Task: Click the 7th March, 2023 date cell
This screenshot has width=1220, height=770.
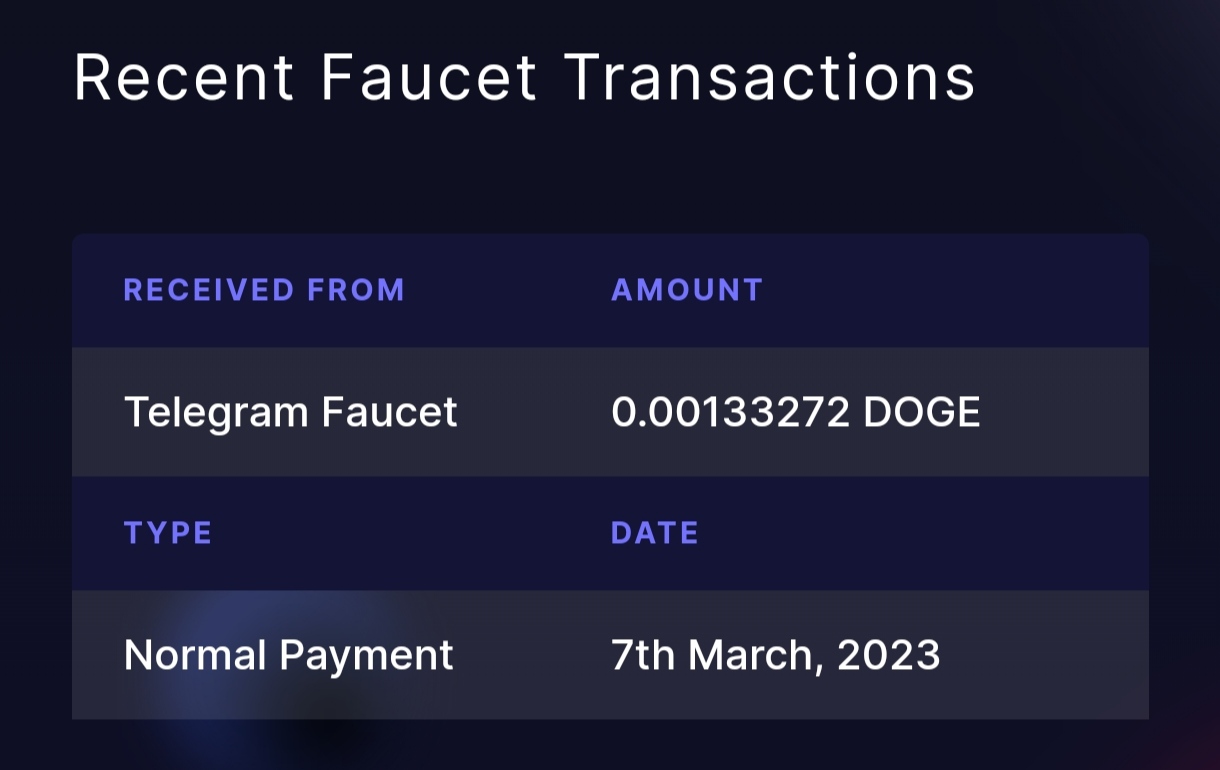Action: tap(776, 656)
